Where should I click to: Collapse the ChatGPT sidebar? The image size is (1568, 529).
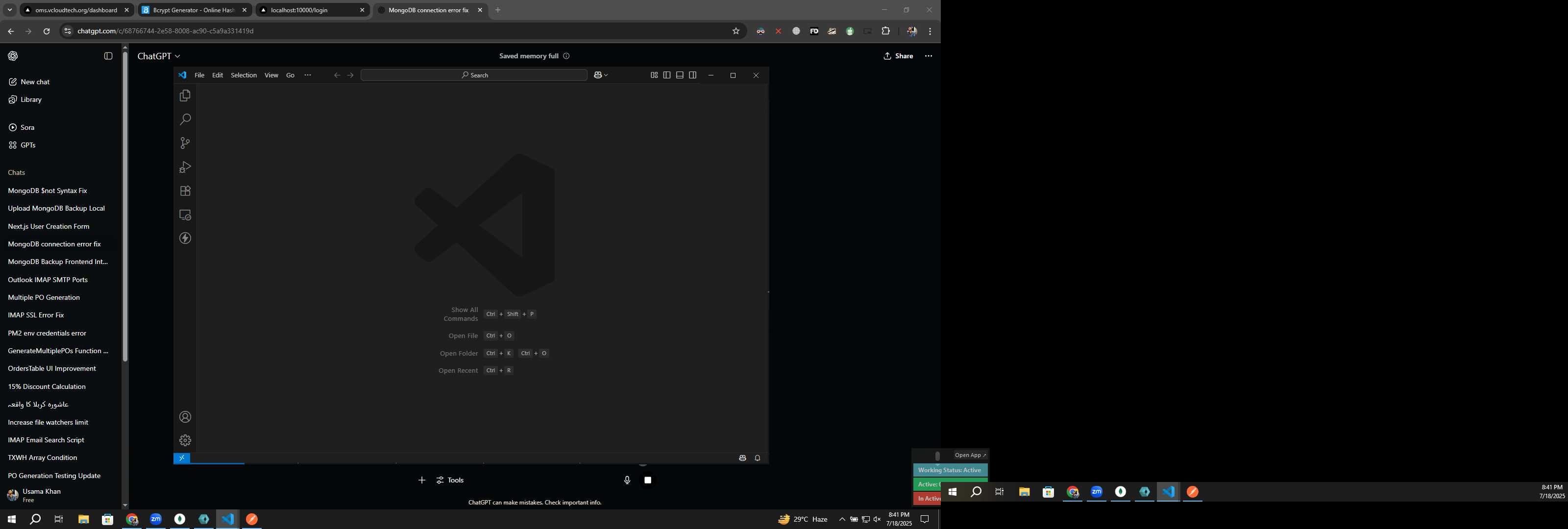pos(108,56)
